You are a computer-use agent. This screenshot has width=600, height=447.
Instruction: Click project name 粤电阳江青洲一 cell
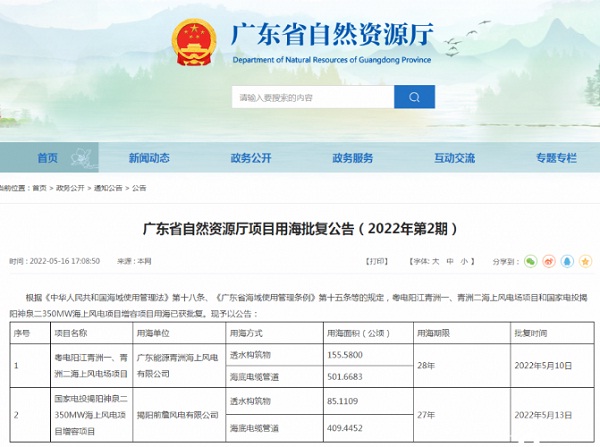click(x=91, y=365)
